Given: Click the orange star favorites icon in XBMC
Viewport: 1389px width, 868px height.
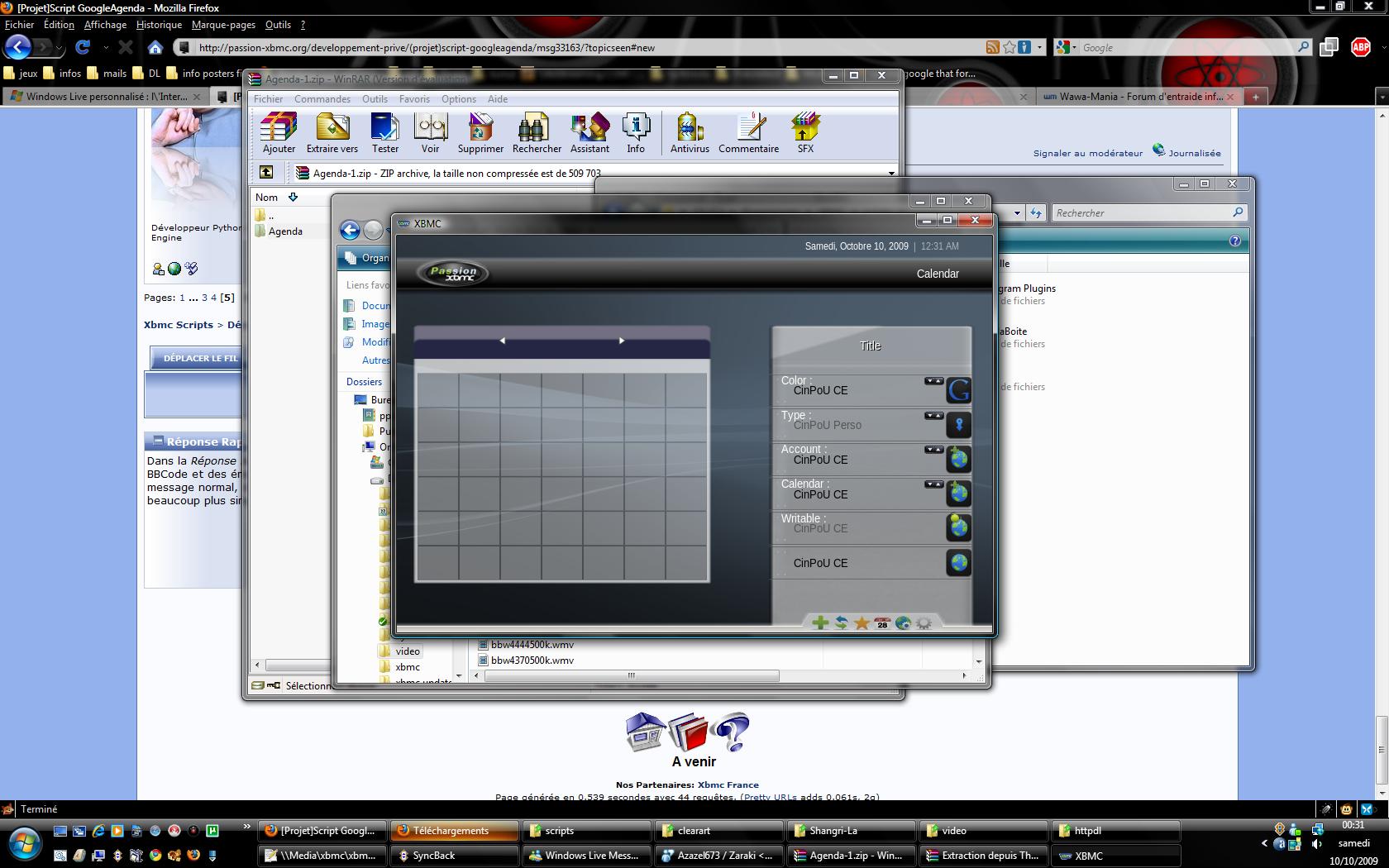Looking at the screenshot, I should pyautogui.click(x=862, y=622).
